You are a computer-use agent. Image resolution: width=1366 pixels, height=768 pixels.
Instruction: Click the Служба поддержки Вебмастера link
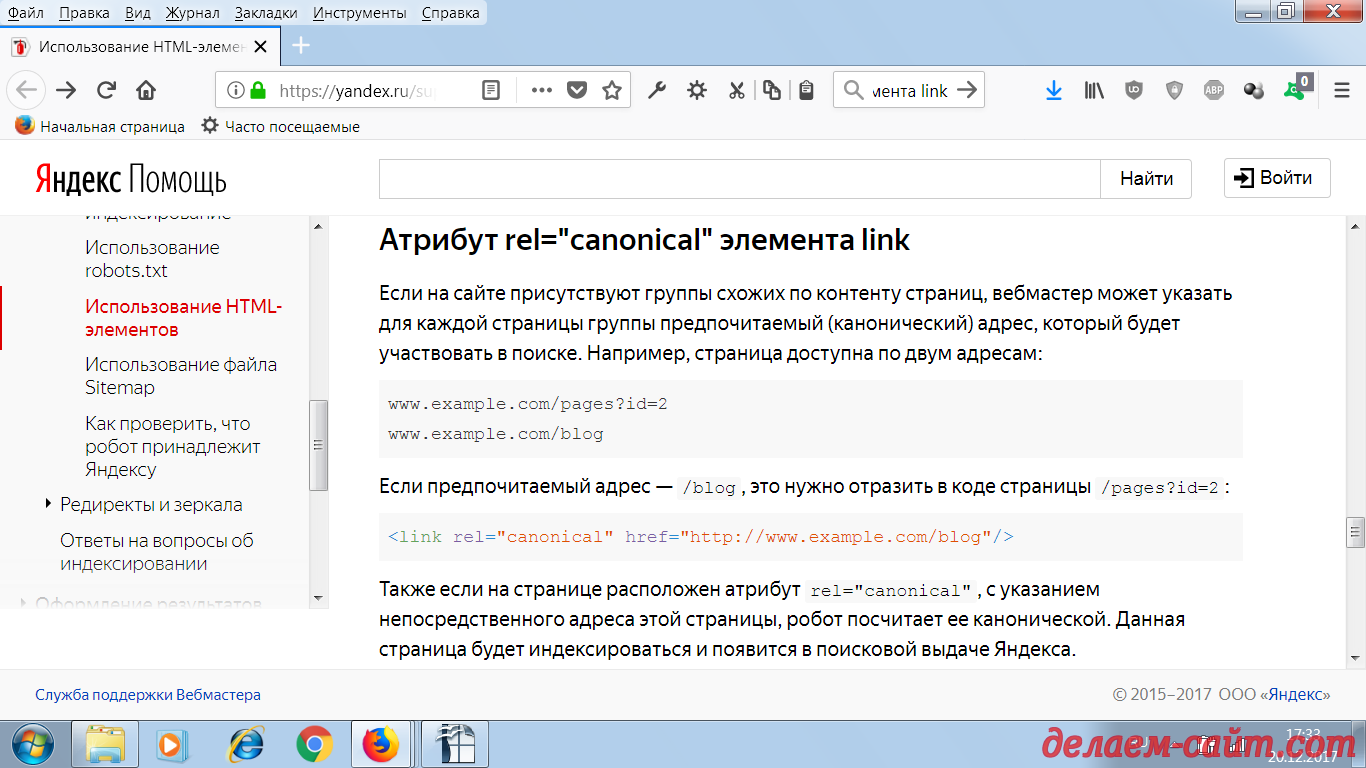tap(148, 694)
